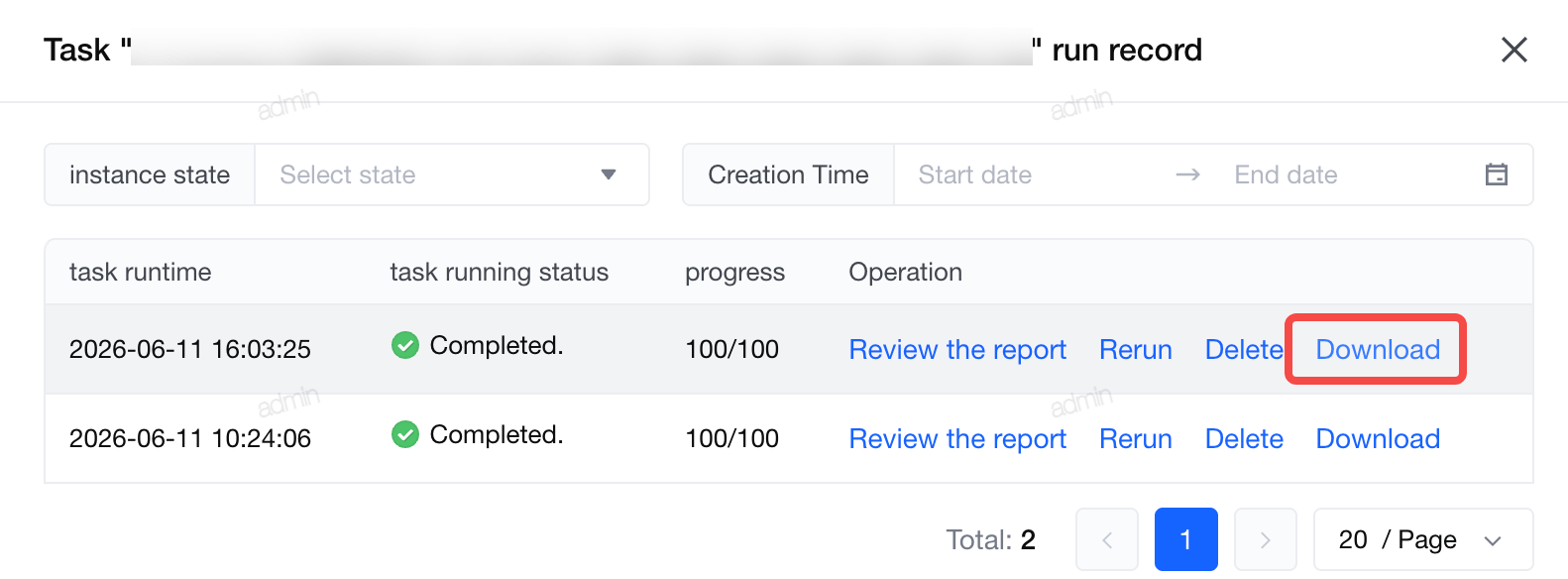Set the Start date field
Screen dimensions: 1568x579
click(1031, 174)
